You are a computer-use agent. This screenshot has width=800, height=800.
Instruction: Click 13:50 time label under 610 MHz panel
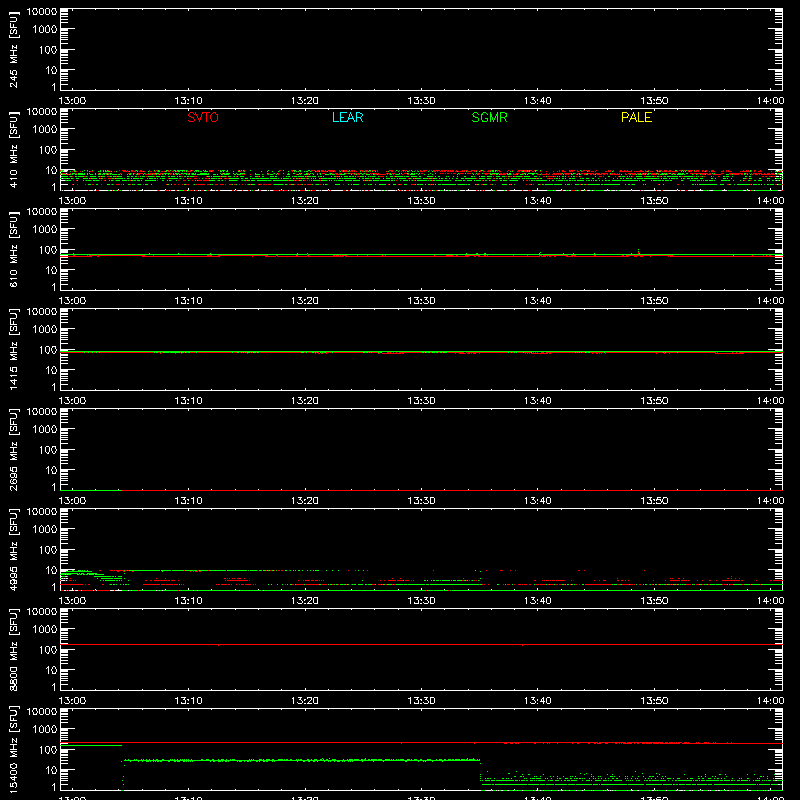654,301
